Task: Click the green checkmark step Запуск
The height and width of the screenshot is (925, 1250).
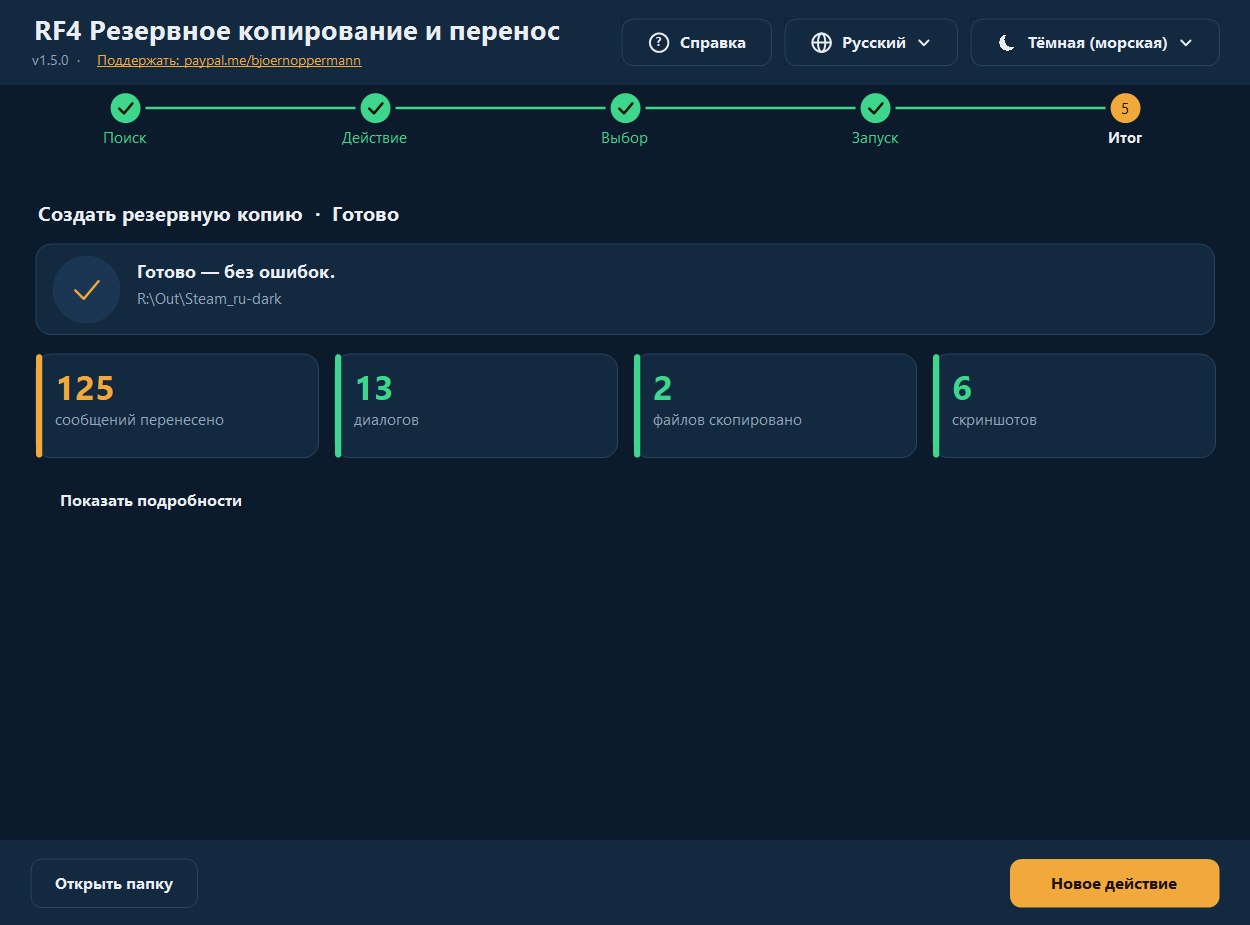Action: (x=875, y=108)
